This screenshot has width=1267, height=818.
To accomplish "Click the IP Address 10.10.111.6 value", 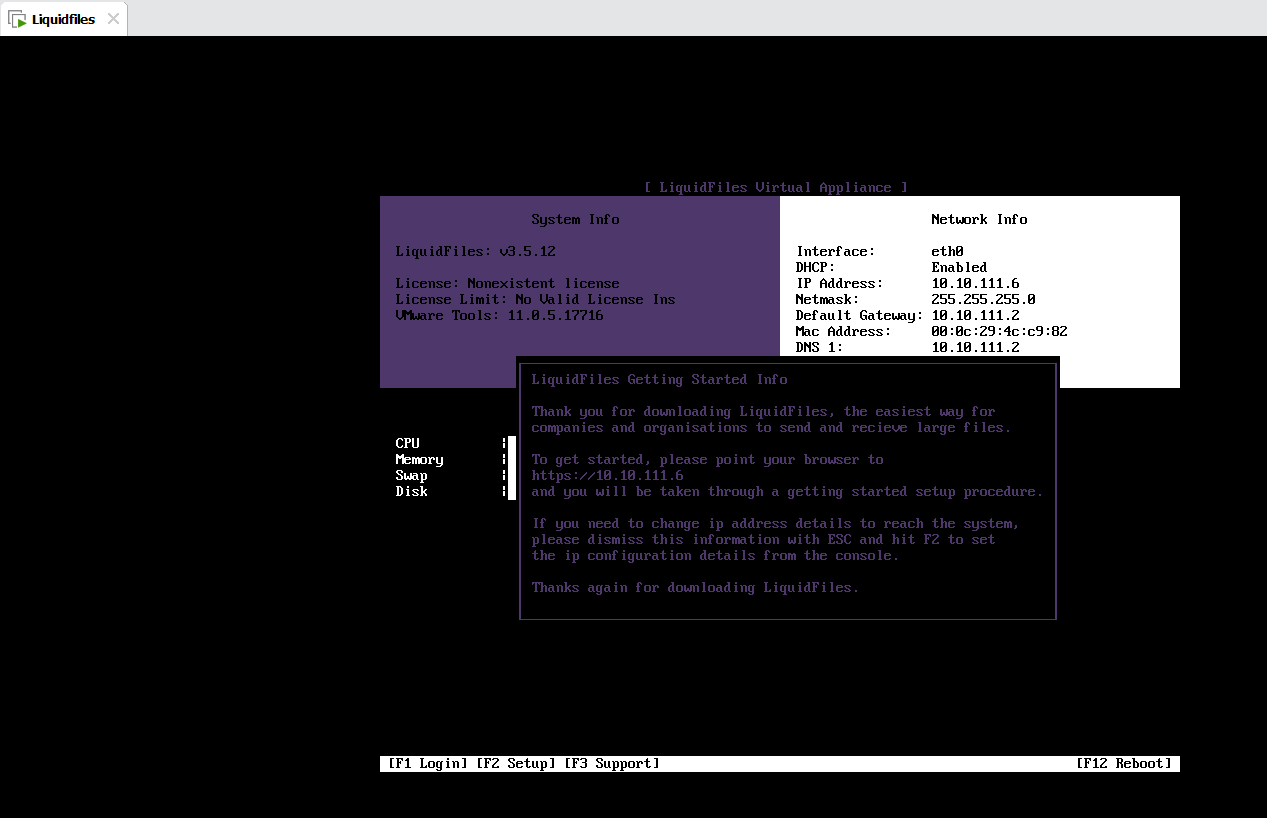I will coord(975,284).
